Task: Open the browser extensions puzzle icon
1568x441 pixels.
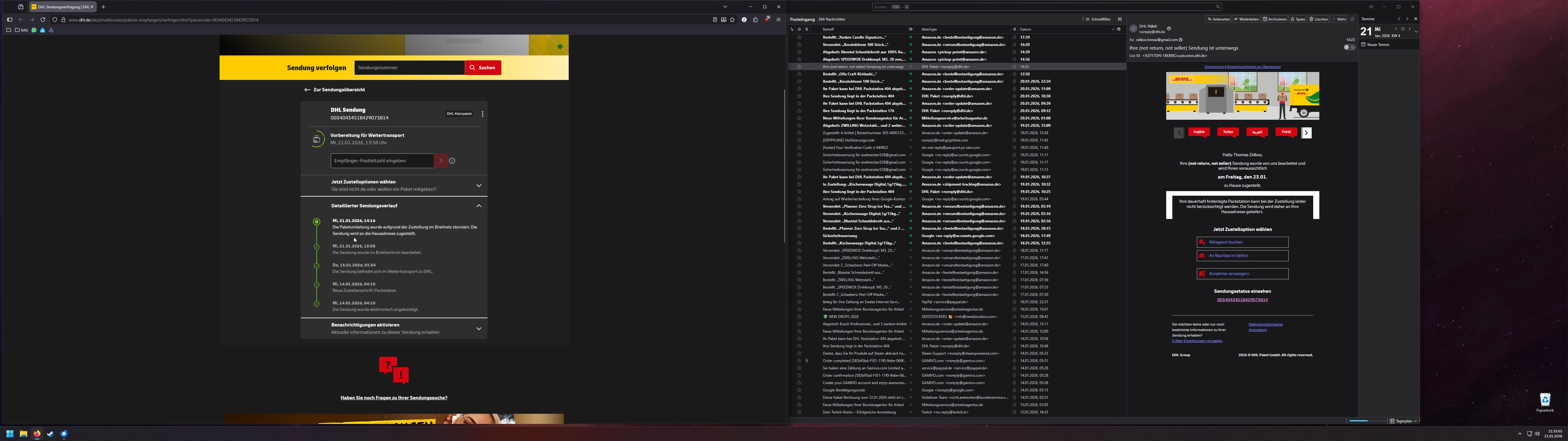Action: (x=756, y=20)
